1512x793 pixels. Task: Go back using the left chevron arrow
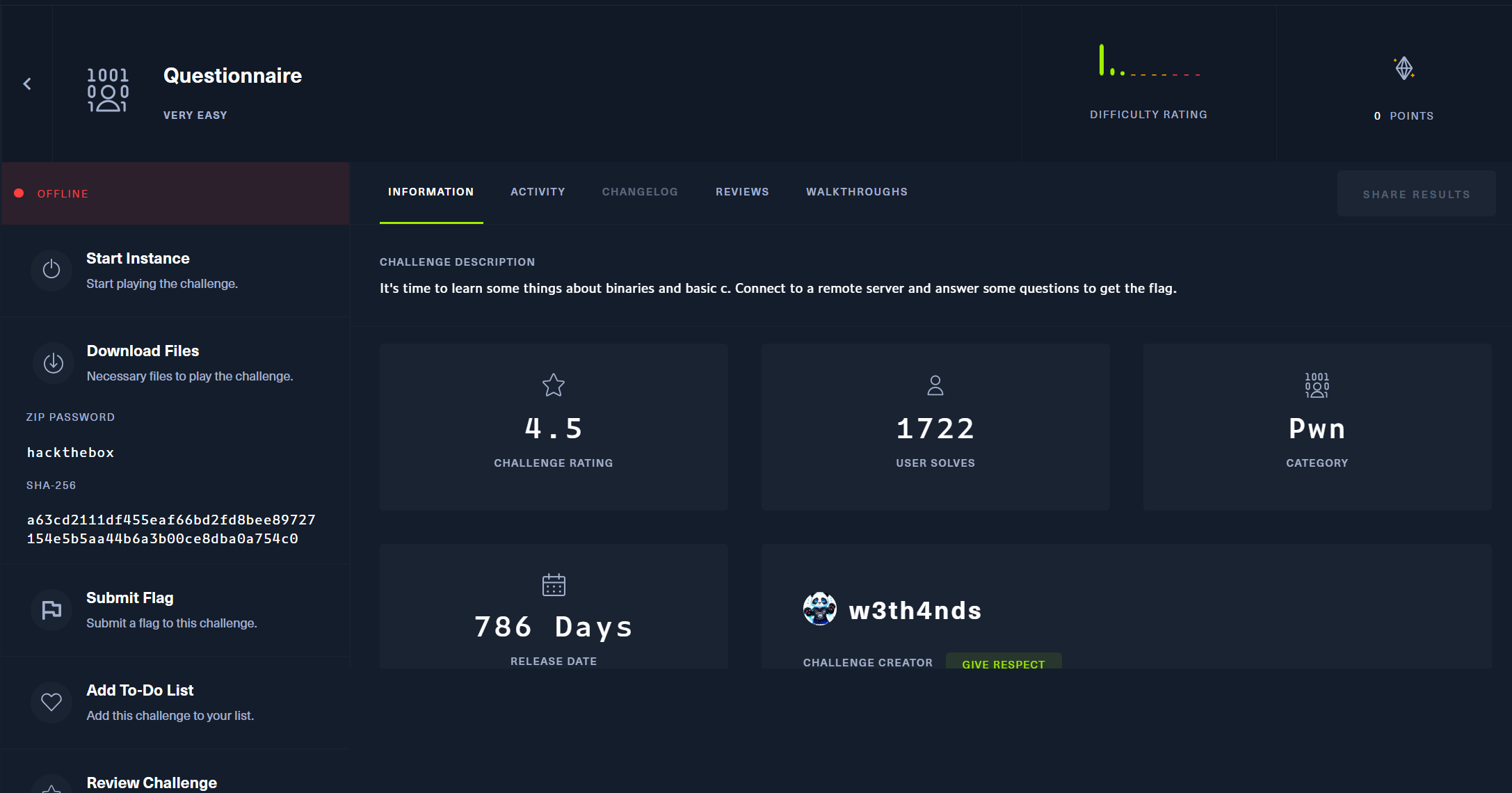27,84
